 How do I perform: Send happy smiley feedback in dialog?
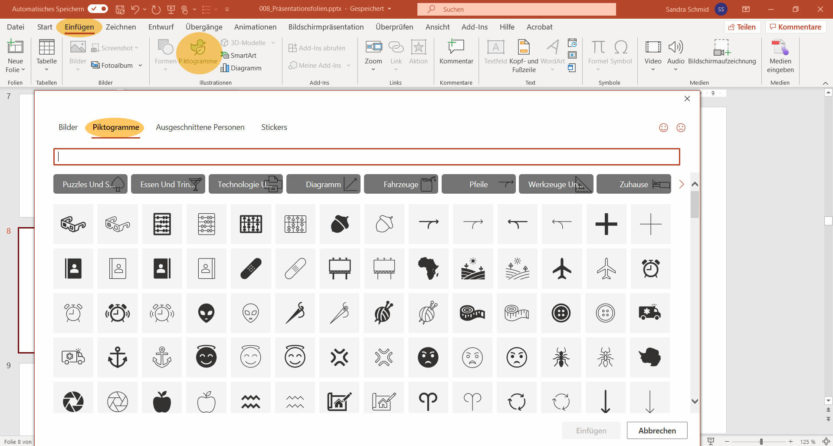click(x=663, y=128)
